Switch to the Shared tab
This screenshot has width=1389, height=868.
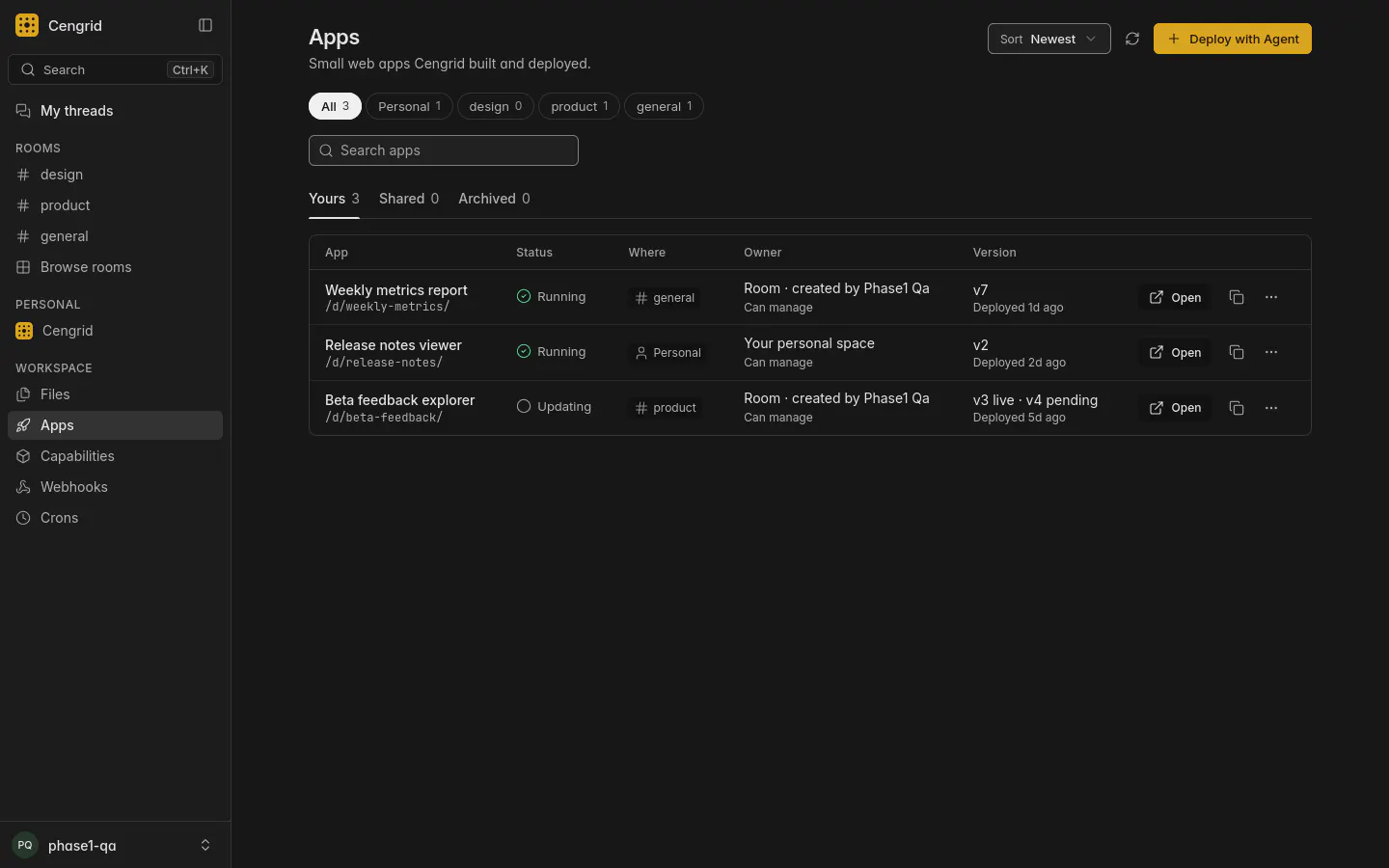coord(409,199)
